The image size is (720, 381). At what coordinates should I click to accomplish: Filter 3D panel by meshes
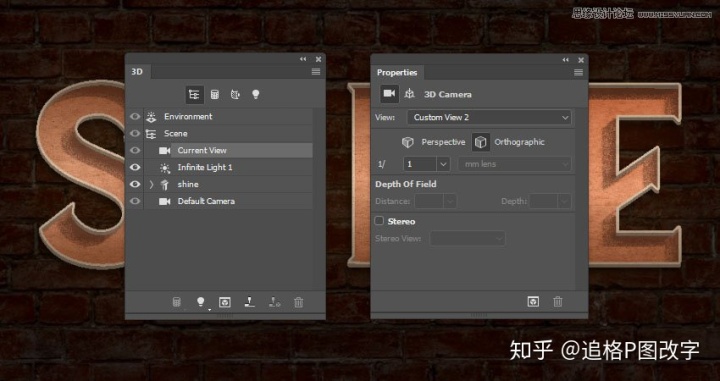(214, 95)
